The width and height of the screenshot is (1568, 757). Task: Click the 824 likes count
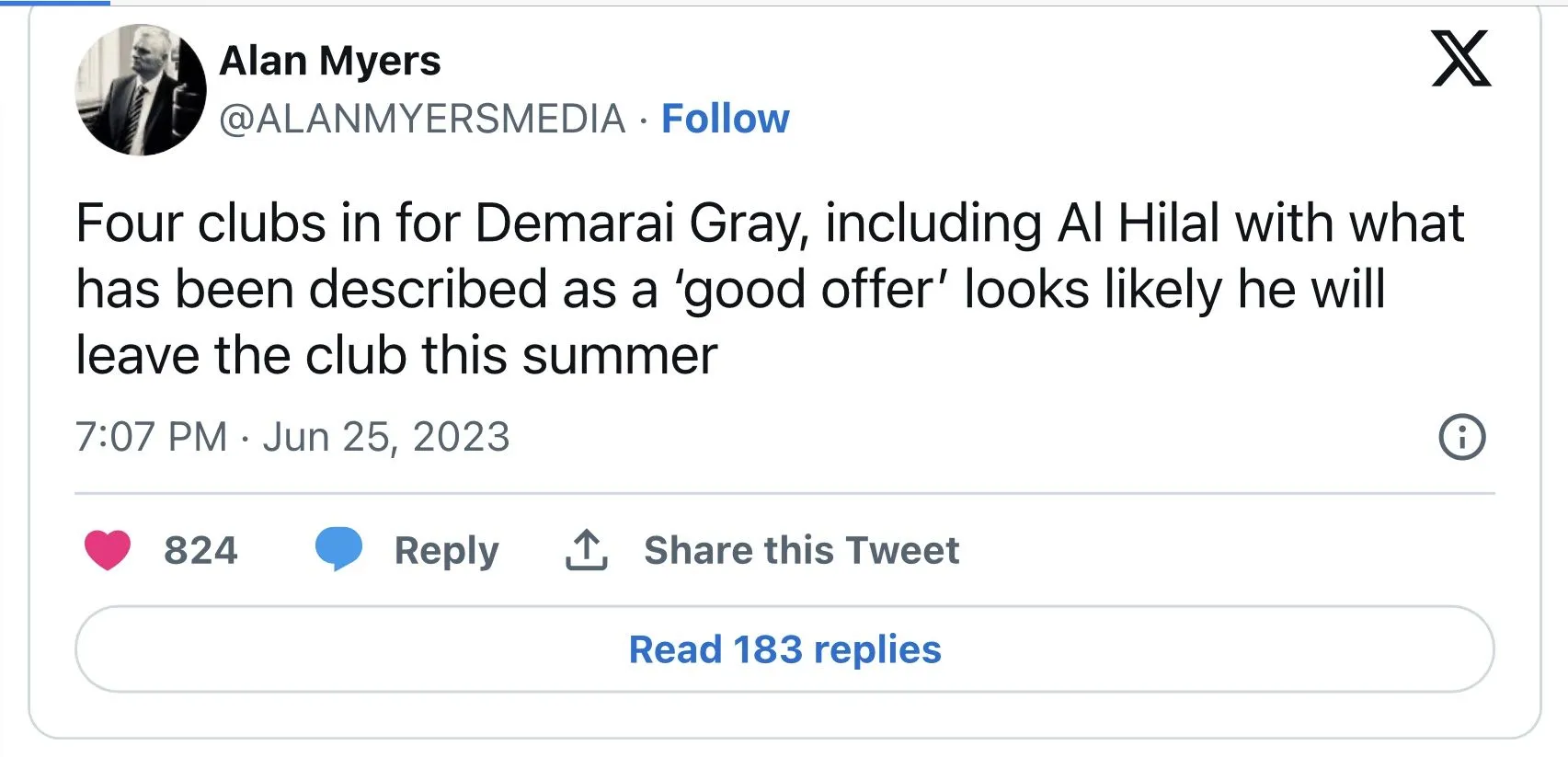200,550
